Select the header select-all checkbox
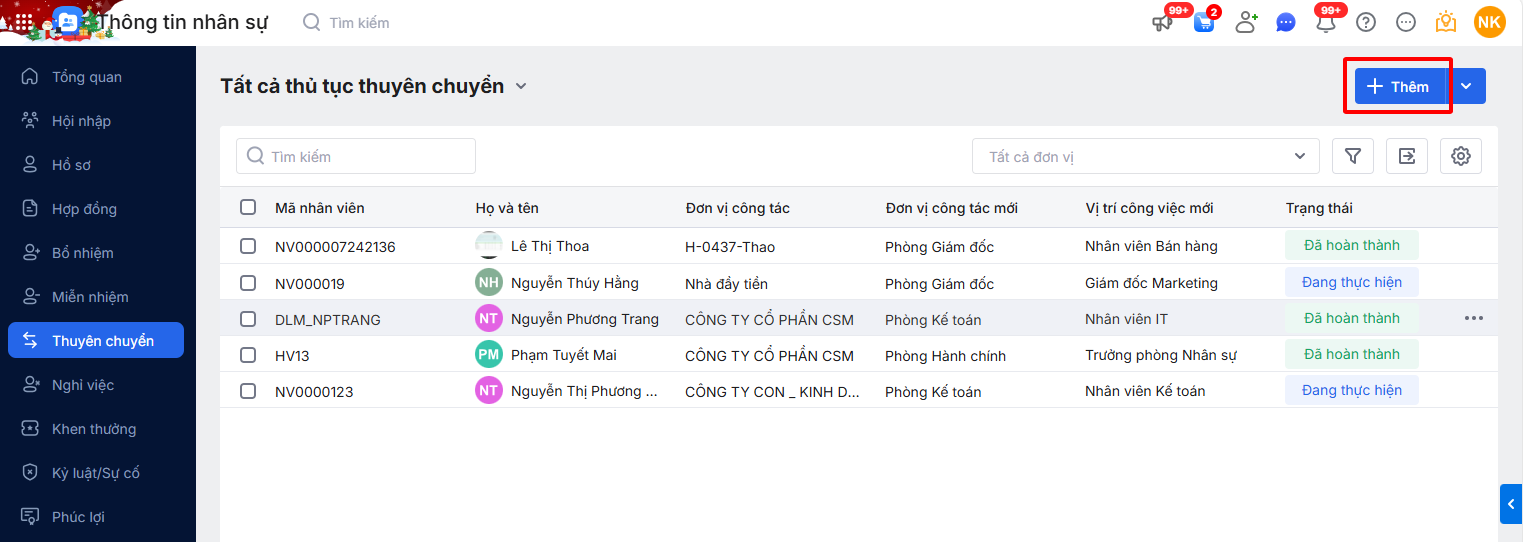1523x542 pixels. tap(248, 208)
